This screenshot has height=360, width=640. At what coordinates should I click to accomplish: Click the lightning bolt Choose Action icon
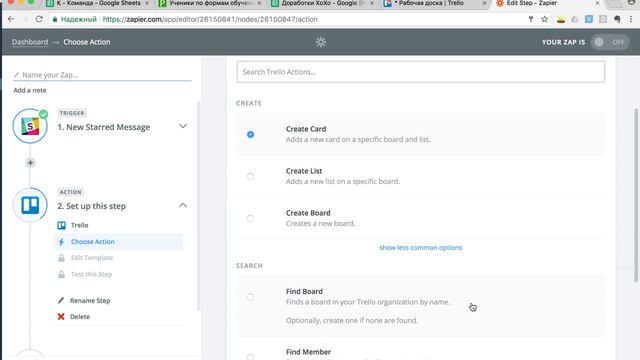click(x=61, y=242)
